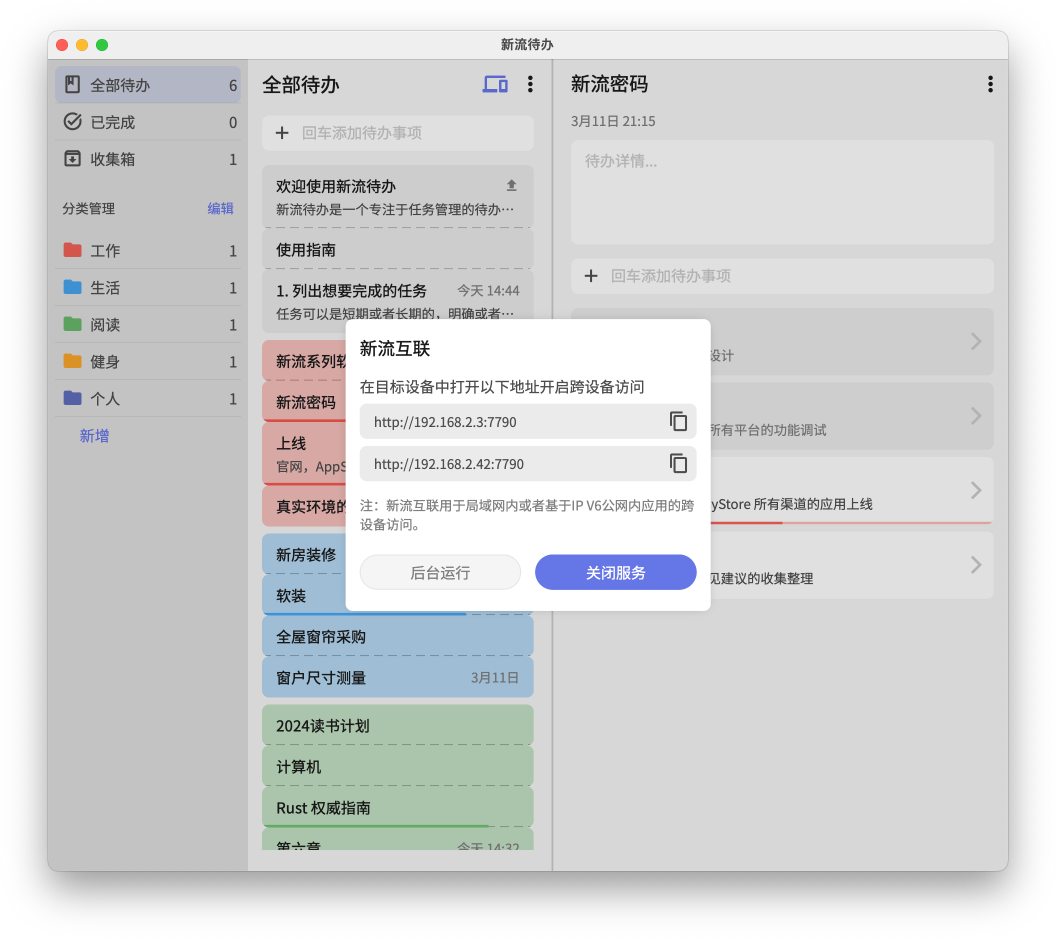Select the 健身 category
Image resolution: width=1056 pixels, height=938 pixels.
pyautogui.click(x=147, y=362)
